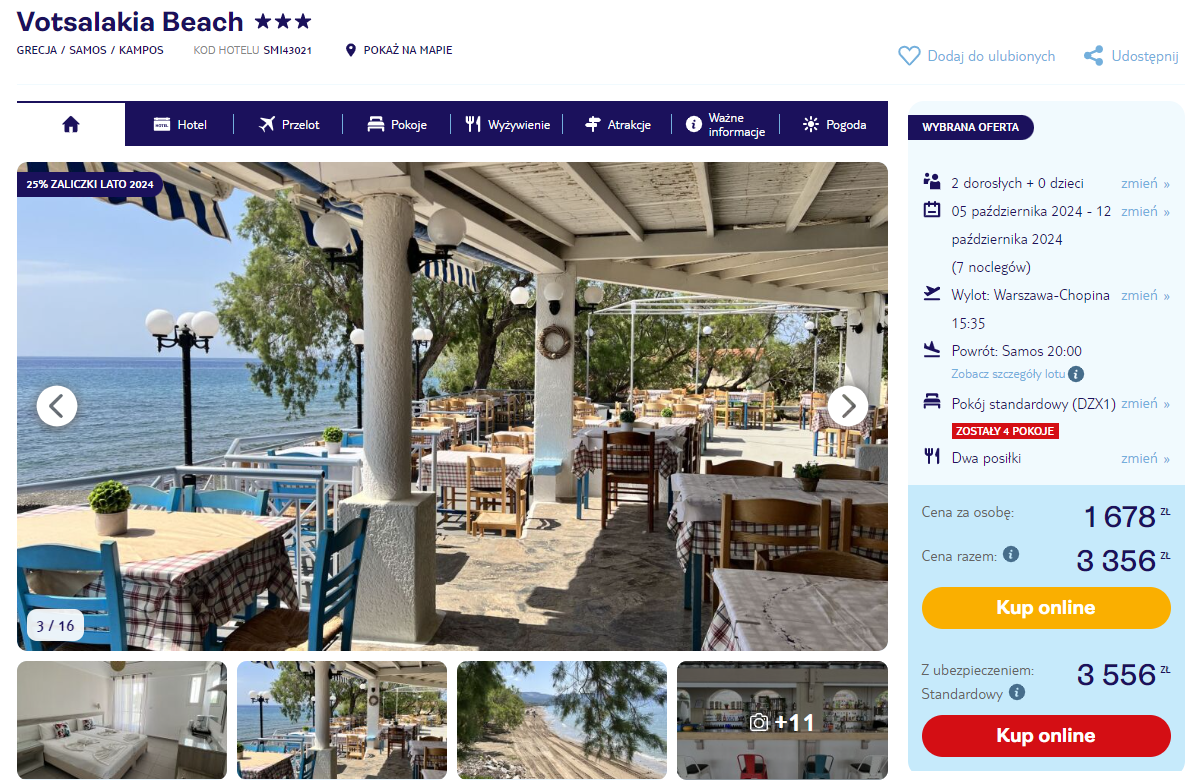The width and height of the screenshot is (1194, 783).
Task: Show previous photo with left arrow
Action: pos(57,406)
